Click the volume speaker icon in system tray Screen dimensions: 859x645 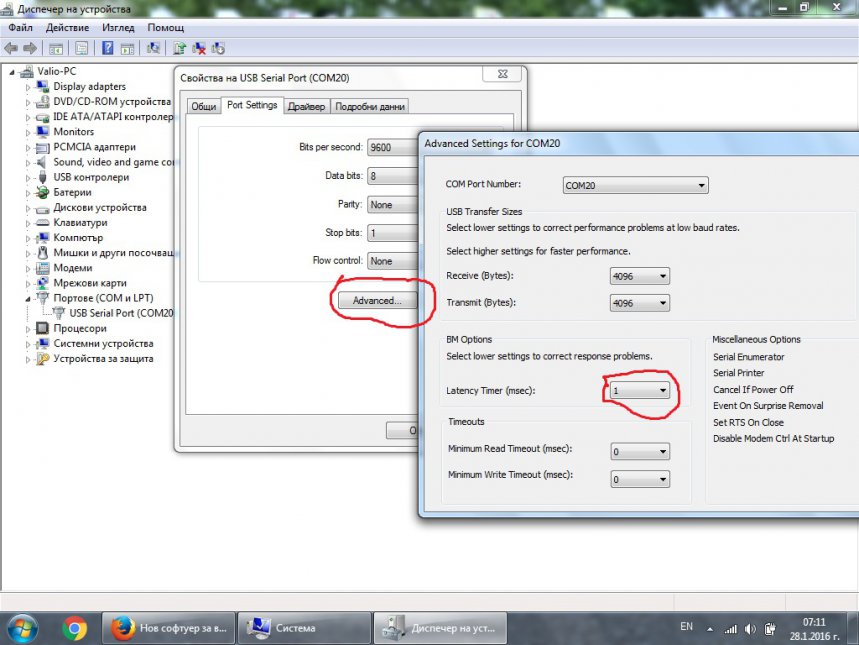coord(751,629)
